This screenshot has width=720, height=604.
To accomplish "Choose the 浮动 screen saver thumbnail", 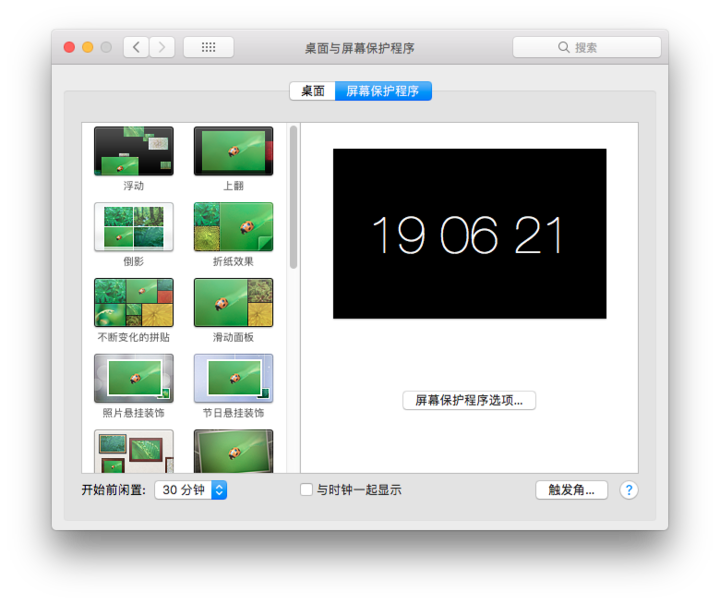I will tap(134, 151).
